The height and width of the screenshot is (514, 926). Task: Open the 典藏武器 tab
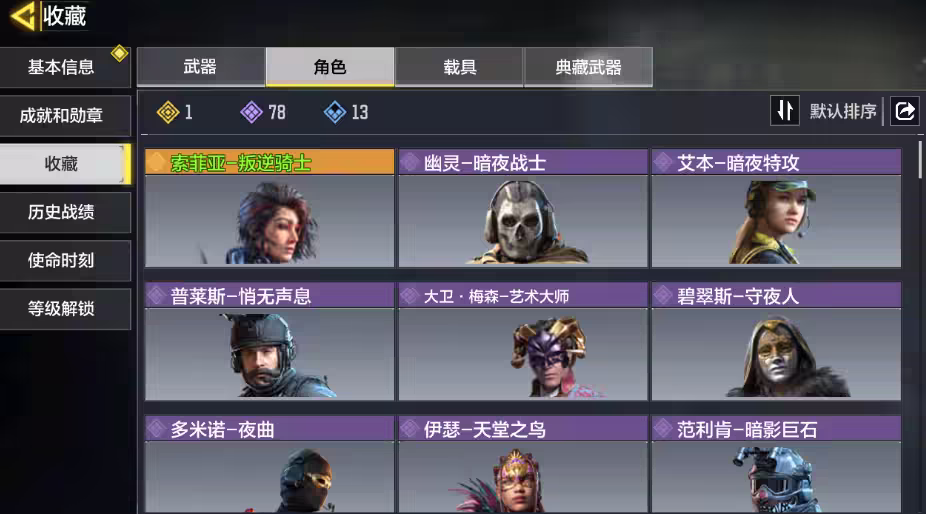588,67
